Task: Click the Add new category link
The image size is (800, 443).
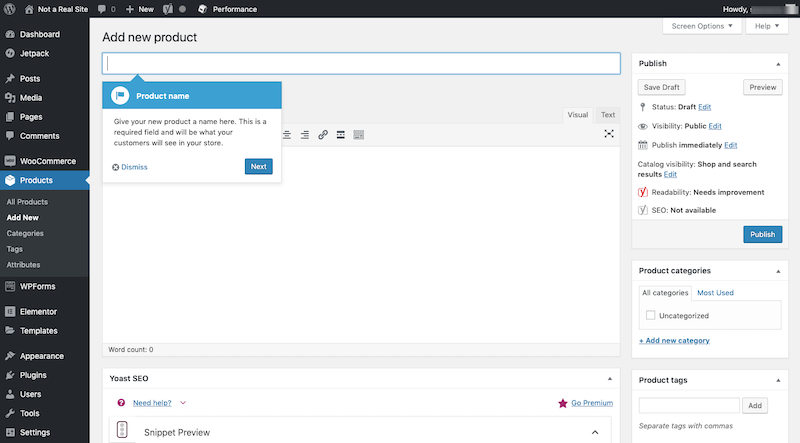Action: click(x=674, y=341)
